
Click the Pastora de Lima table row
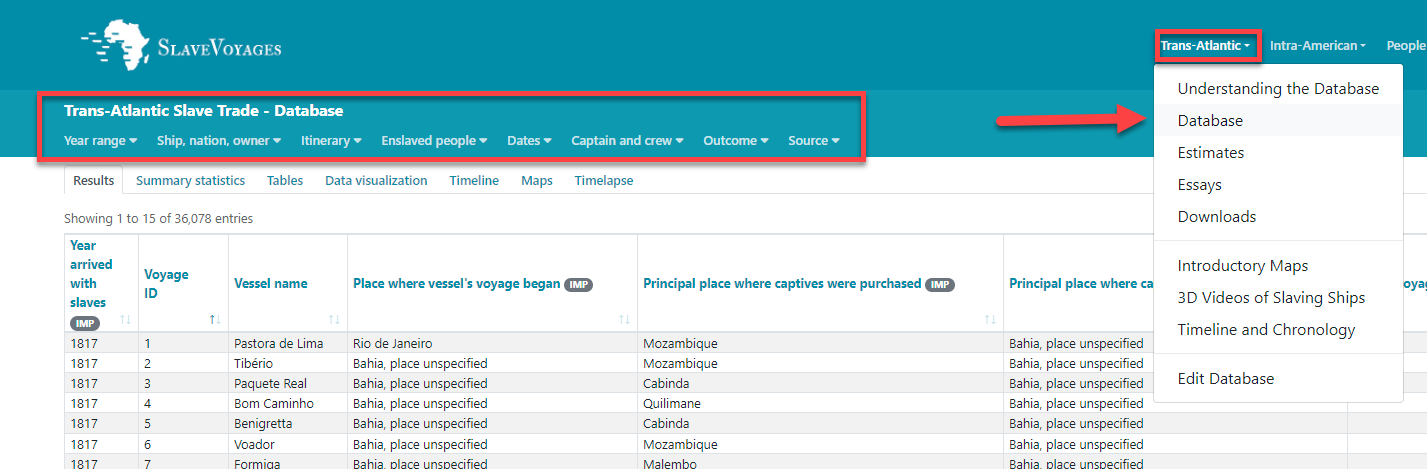(278, 343)
